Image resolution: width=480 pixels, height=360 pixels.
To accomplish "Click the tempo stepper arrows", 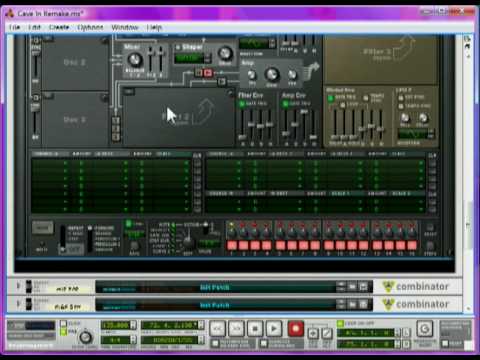I will pos(133,325).
